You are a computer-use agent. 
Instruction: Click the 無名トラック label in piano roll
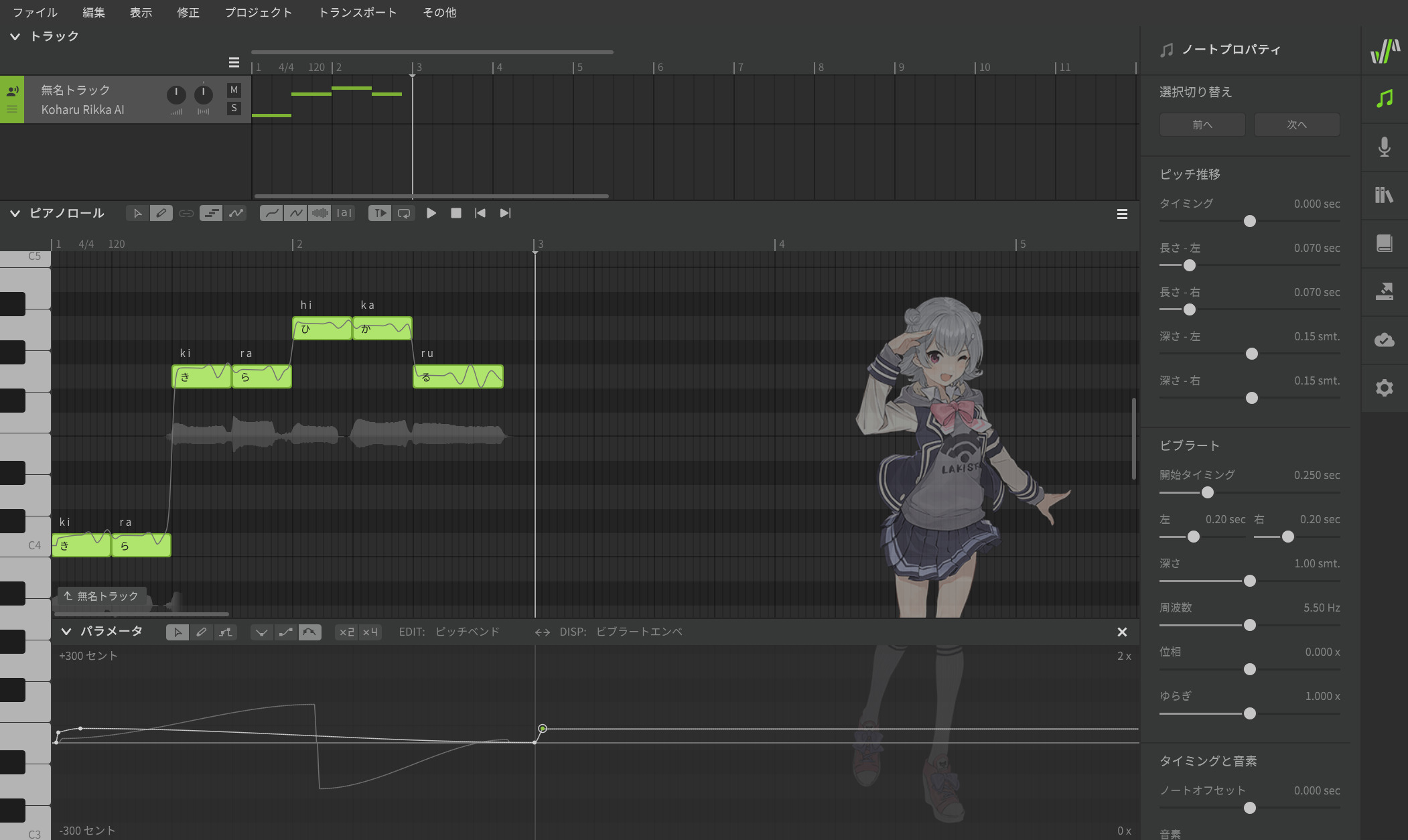click(x=101, y=596)
